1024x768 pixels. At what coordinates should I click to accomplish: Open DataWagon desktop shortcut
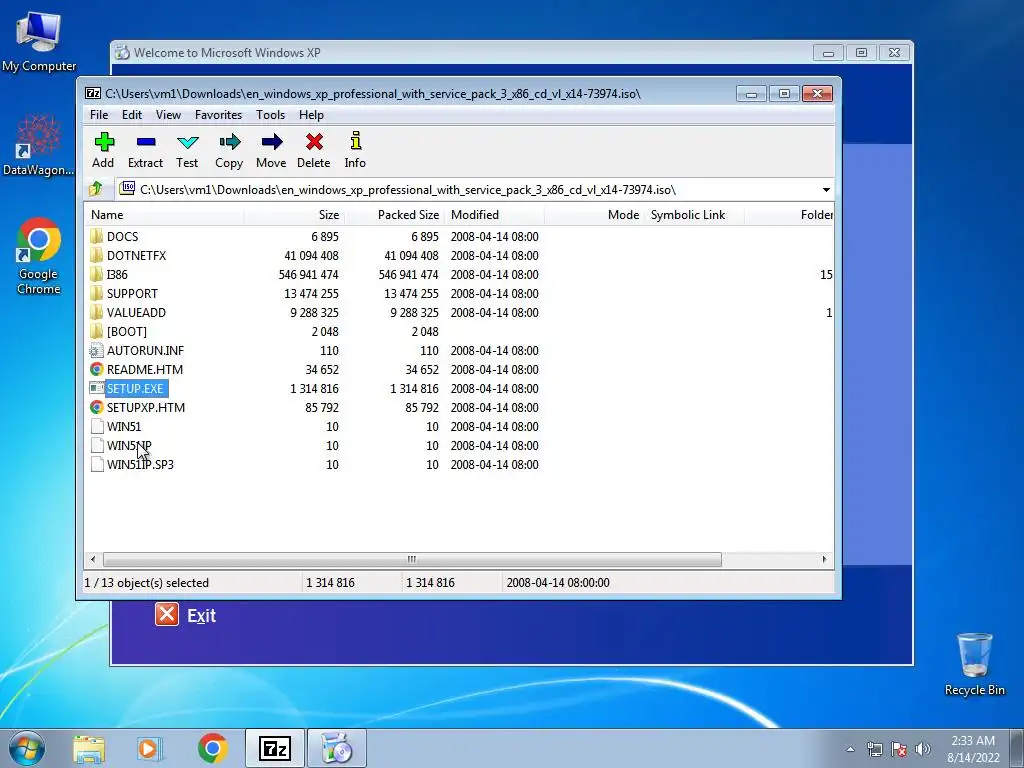click(x=39, y=145)
